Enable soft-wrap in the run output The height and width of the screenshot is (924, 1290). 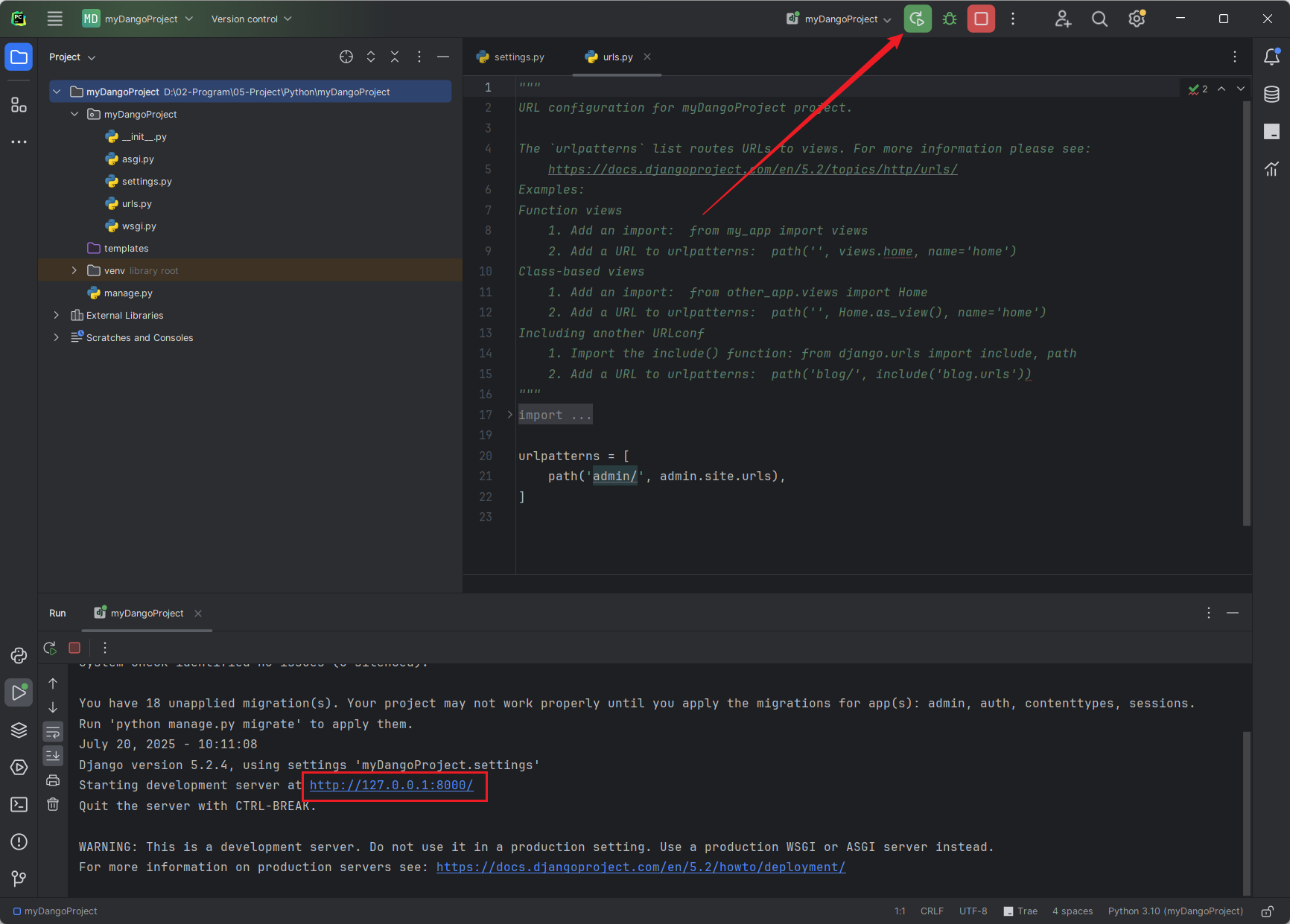coord(52,731)
